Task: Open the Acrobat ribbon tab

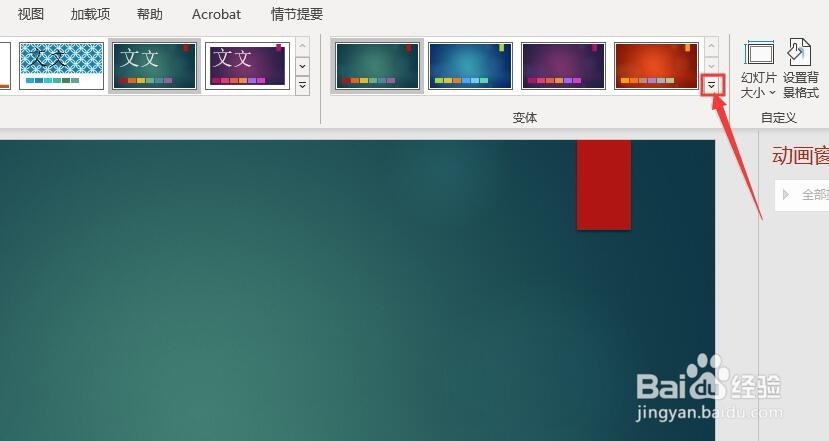Action: (x=216, y=14)
